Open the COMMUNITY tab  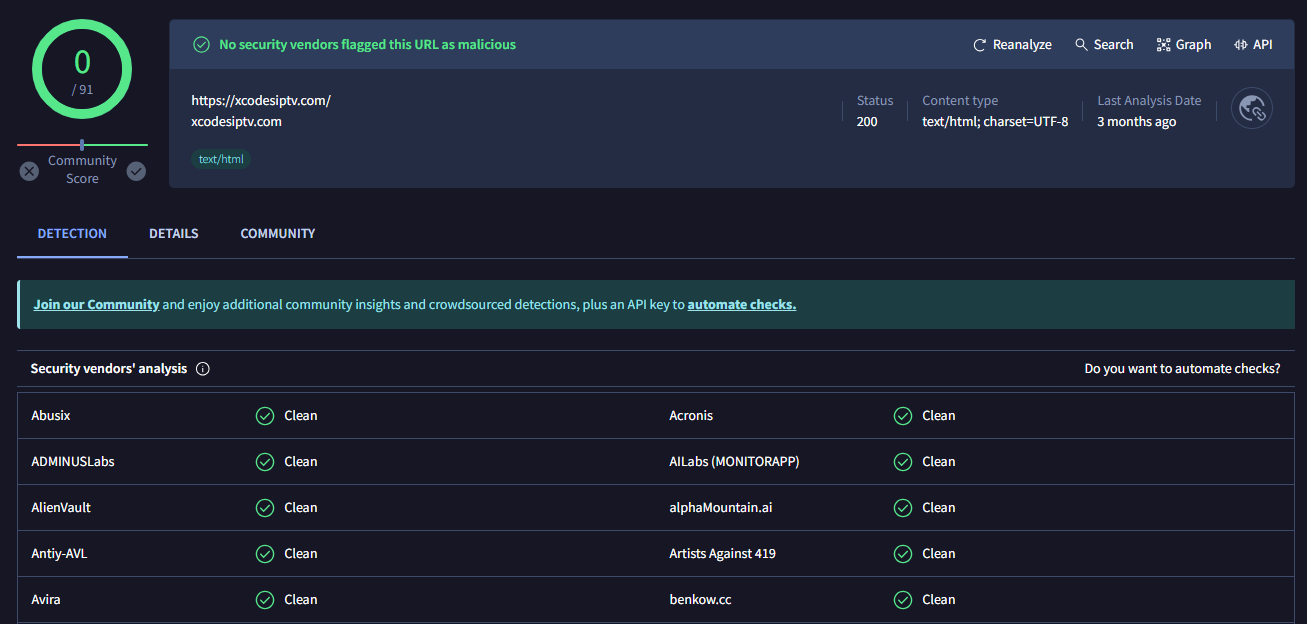click(277, 233)
